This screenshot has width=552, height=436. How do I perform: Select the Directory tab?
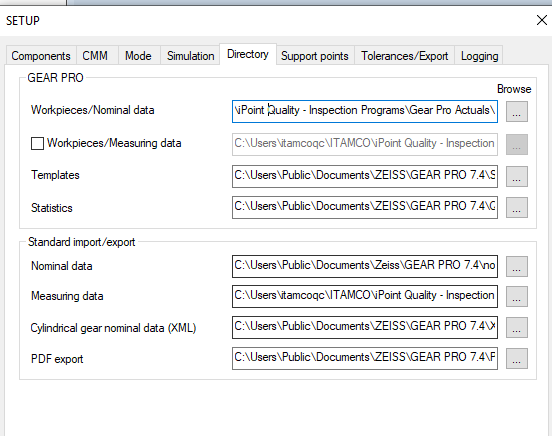(248, 54)
